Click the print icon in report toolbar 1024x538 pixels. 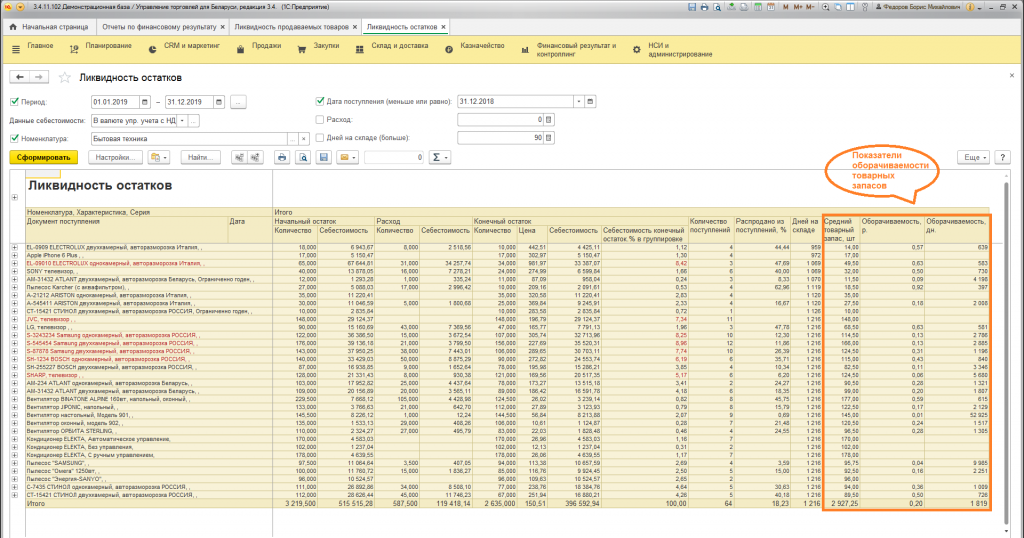pos(282,157)
